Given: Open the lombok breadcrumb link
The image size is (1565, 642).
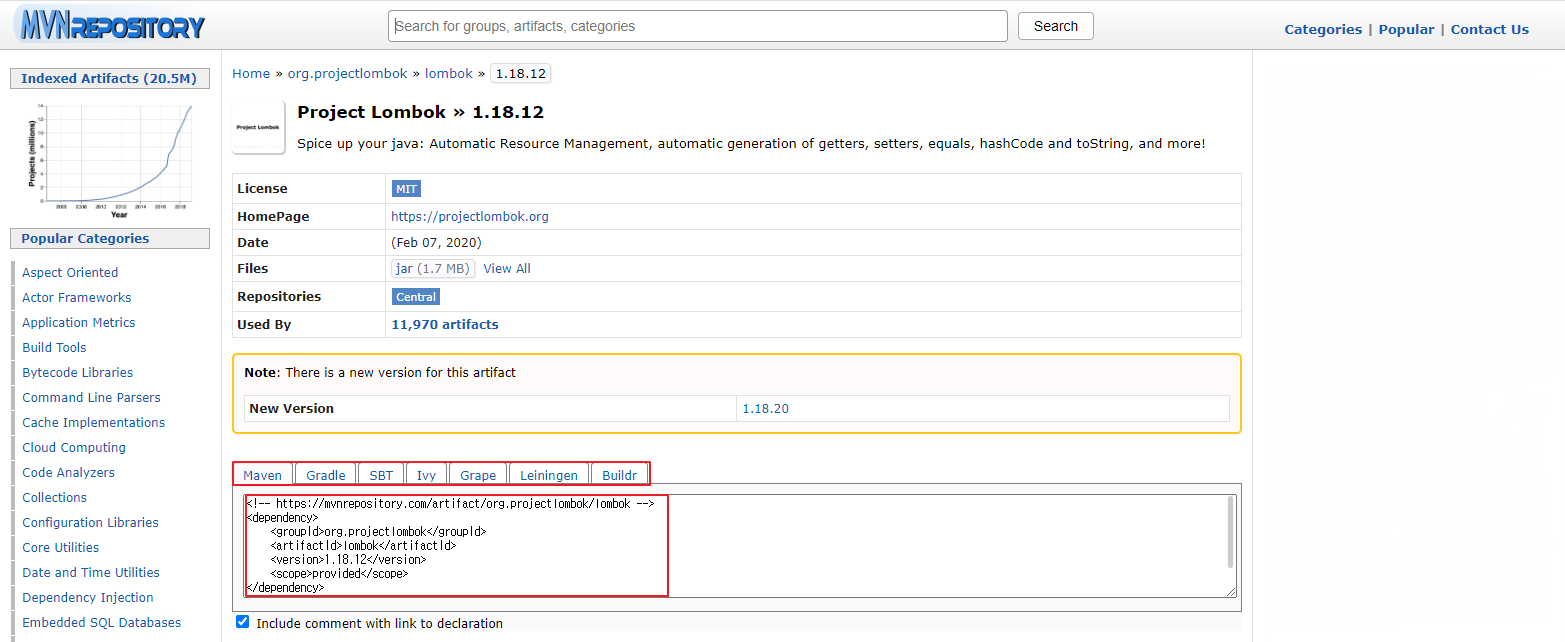Looking at the screenshot, I should coord(449,73).
